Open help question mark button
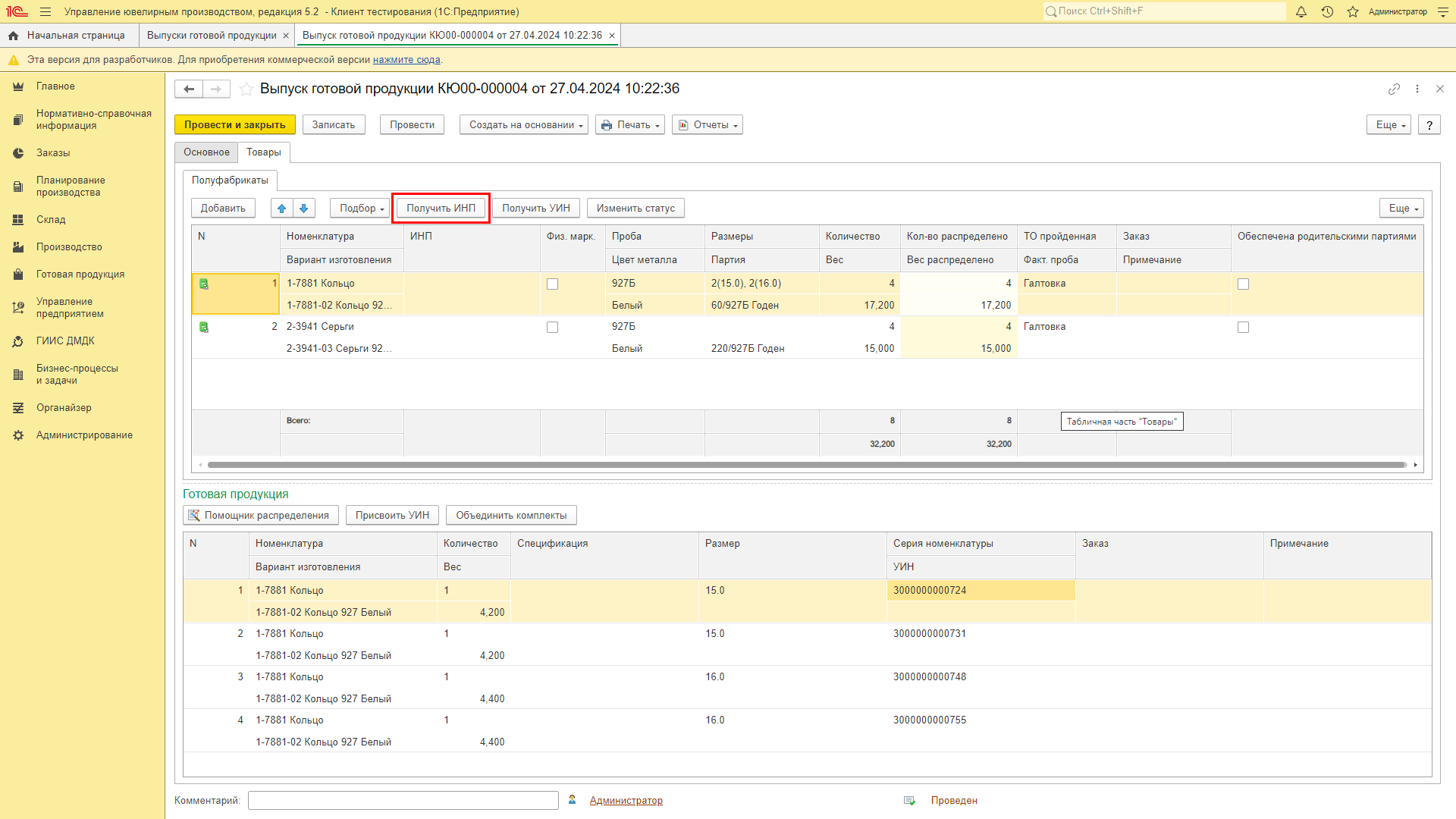This screenshot has width=1456, height=819. coord(1429,125)
